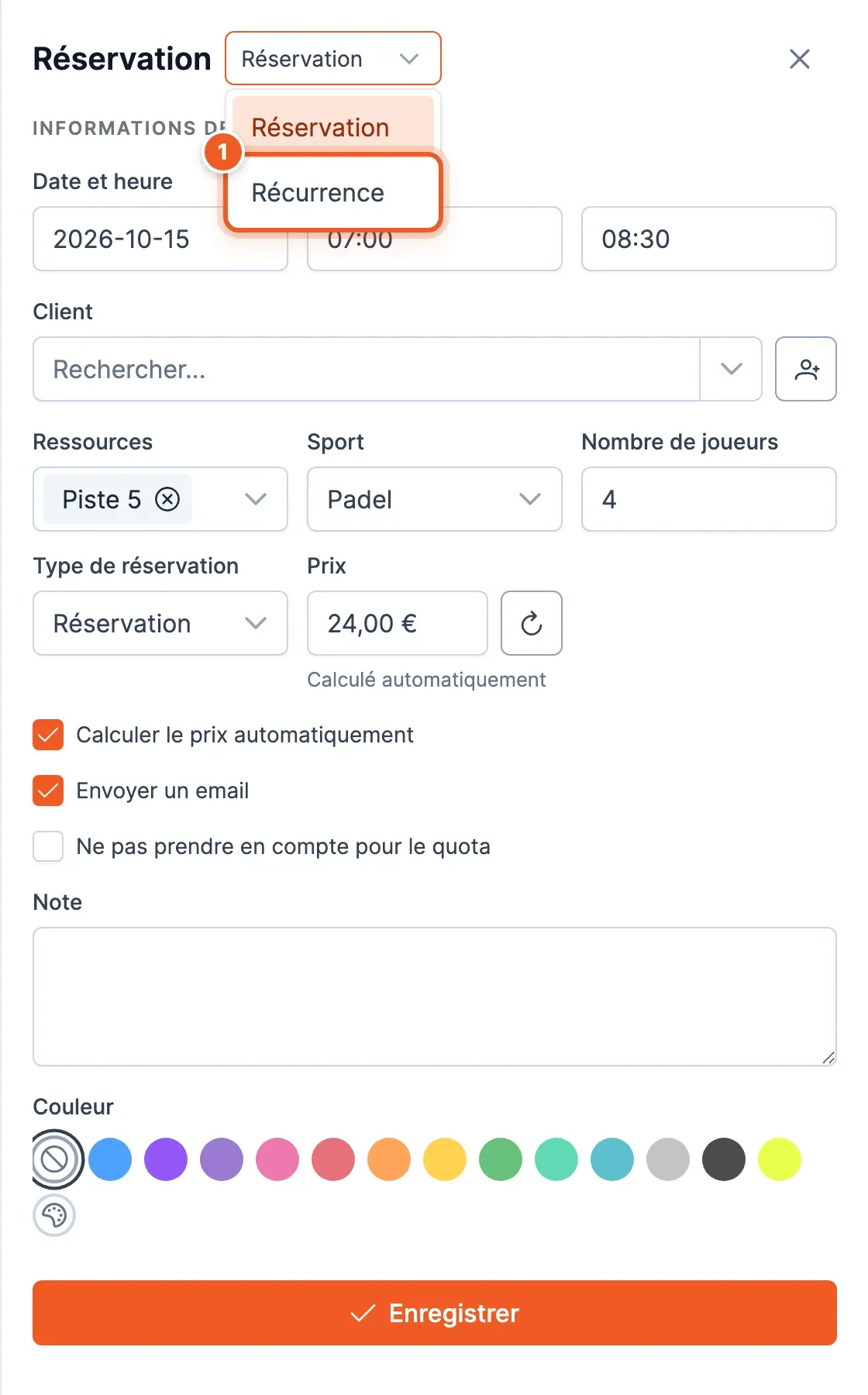868x1395 pixels.
Task: Click the add new client icon
Action: 806,369
